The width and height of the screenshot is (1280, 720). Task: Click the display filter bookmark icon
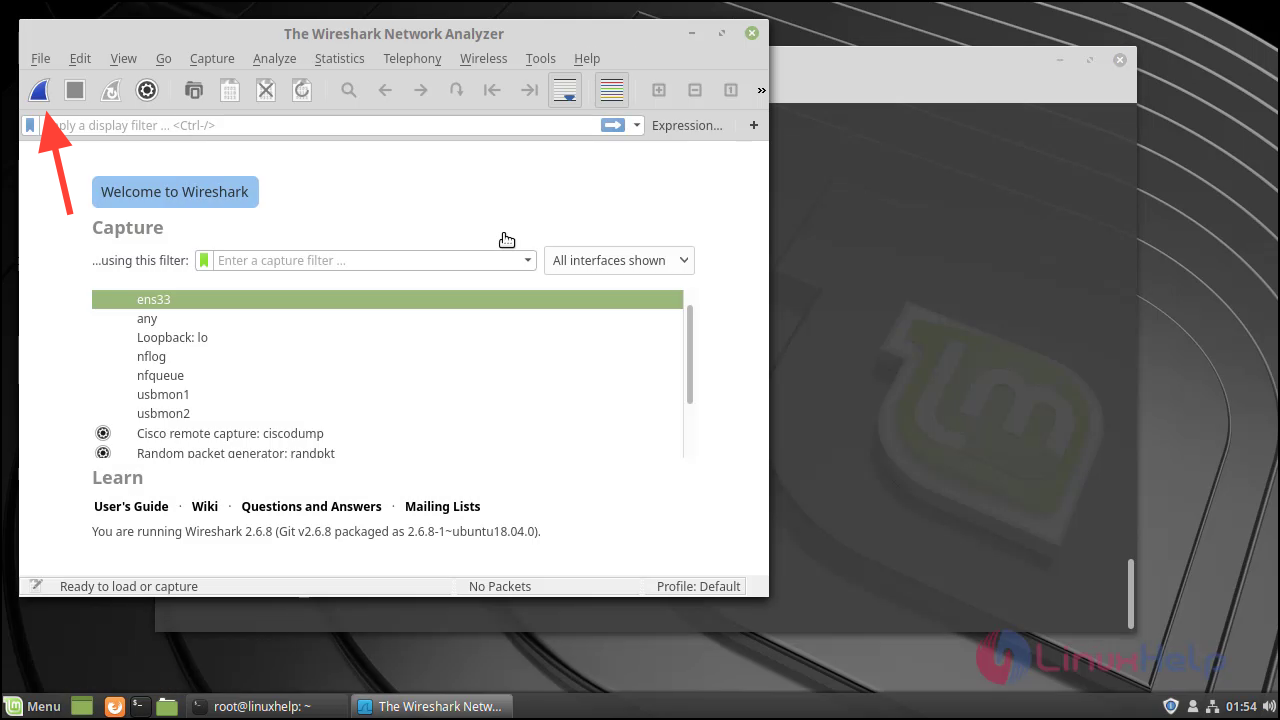(x=30, y=125)
